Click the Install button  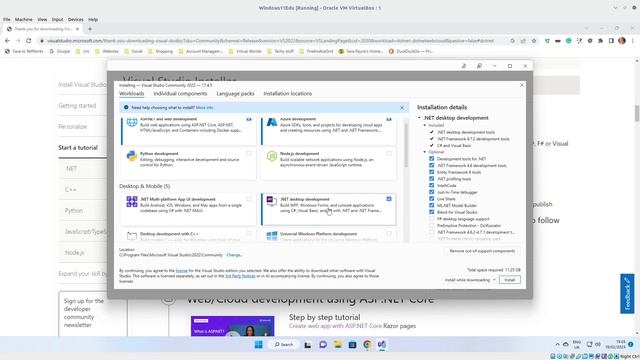(x=509, y=280)
